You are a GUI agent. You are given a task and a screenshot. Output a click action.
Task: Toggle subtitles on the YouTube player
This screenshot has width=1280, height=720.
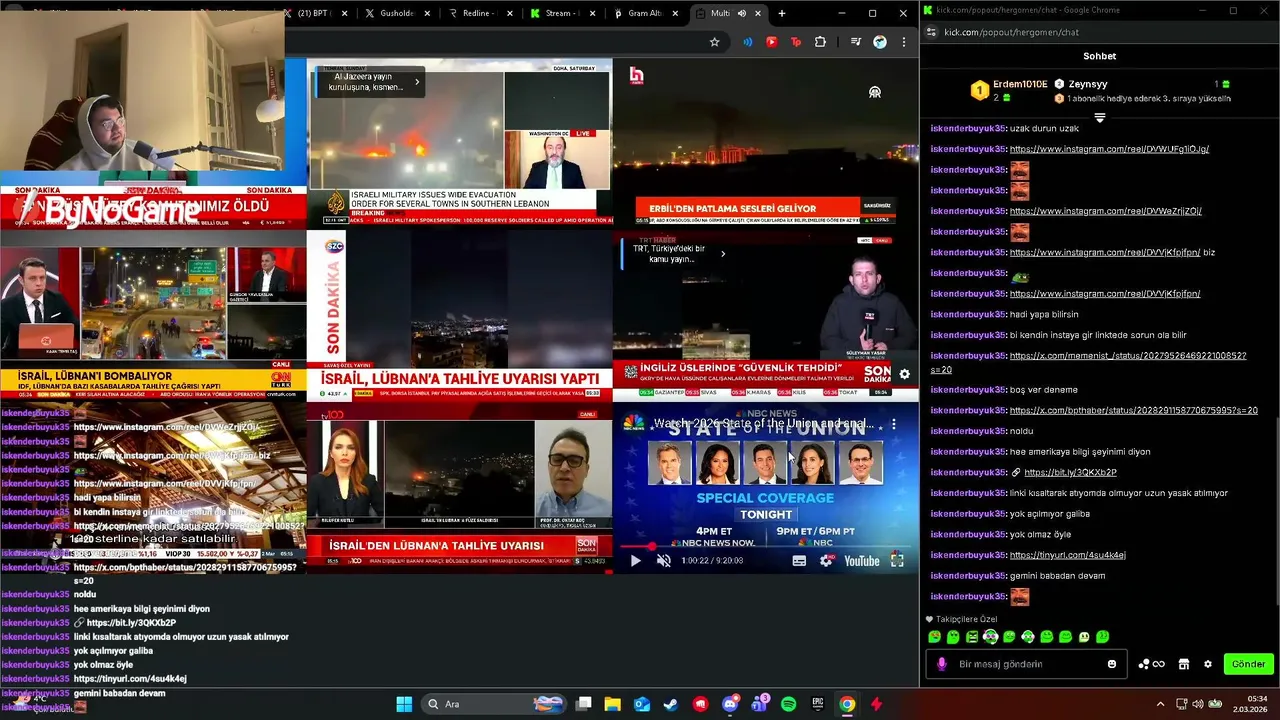(799, 561)
